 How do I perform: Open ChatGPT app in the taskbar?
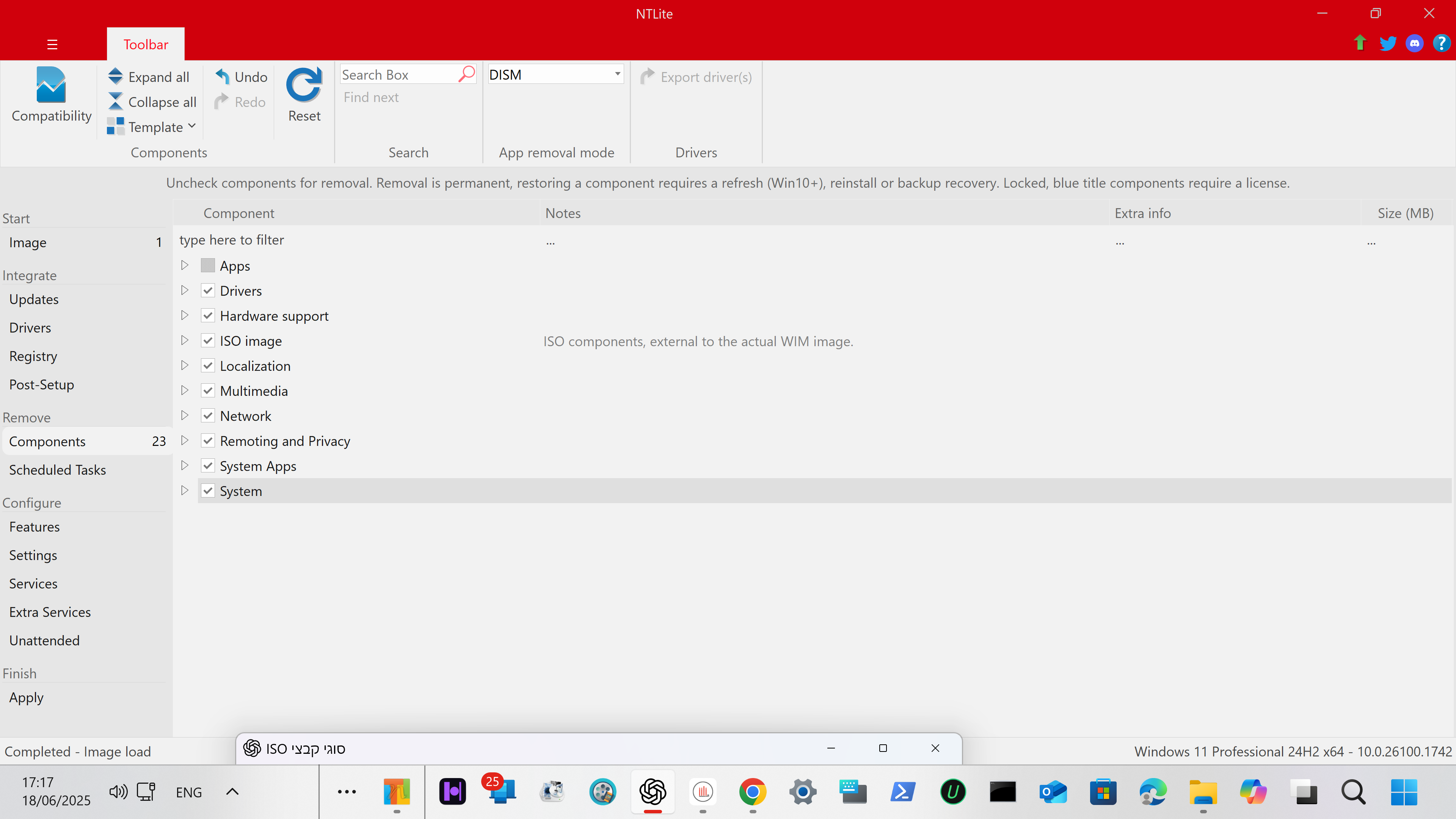click(653, 792)
